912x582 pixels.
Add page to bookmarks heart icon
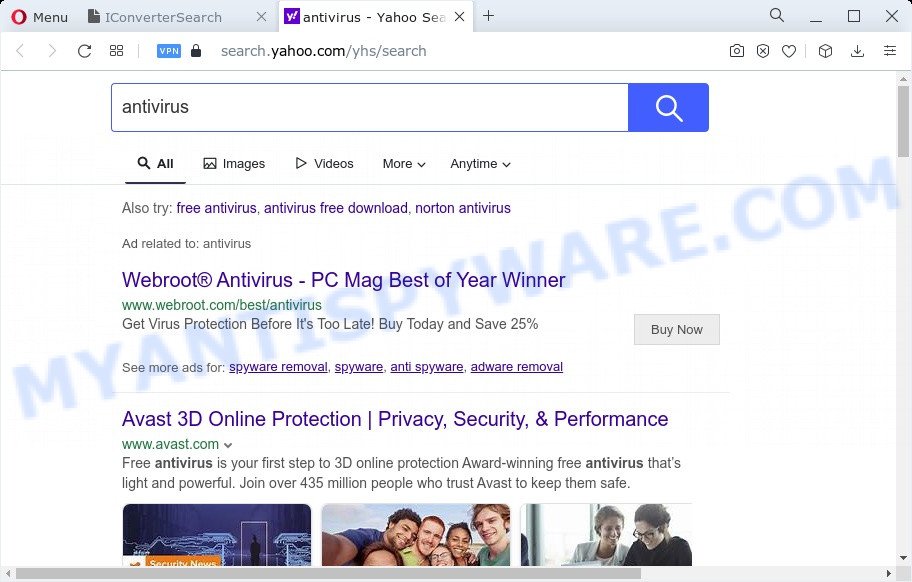point(789,51)
